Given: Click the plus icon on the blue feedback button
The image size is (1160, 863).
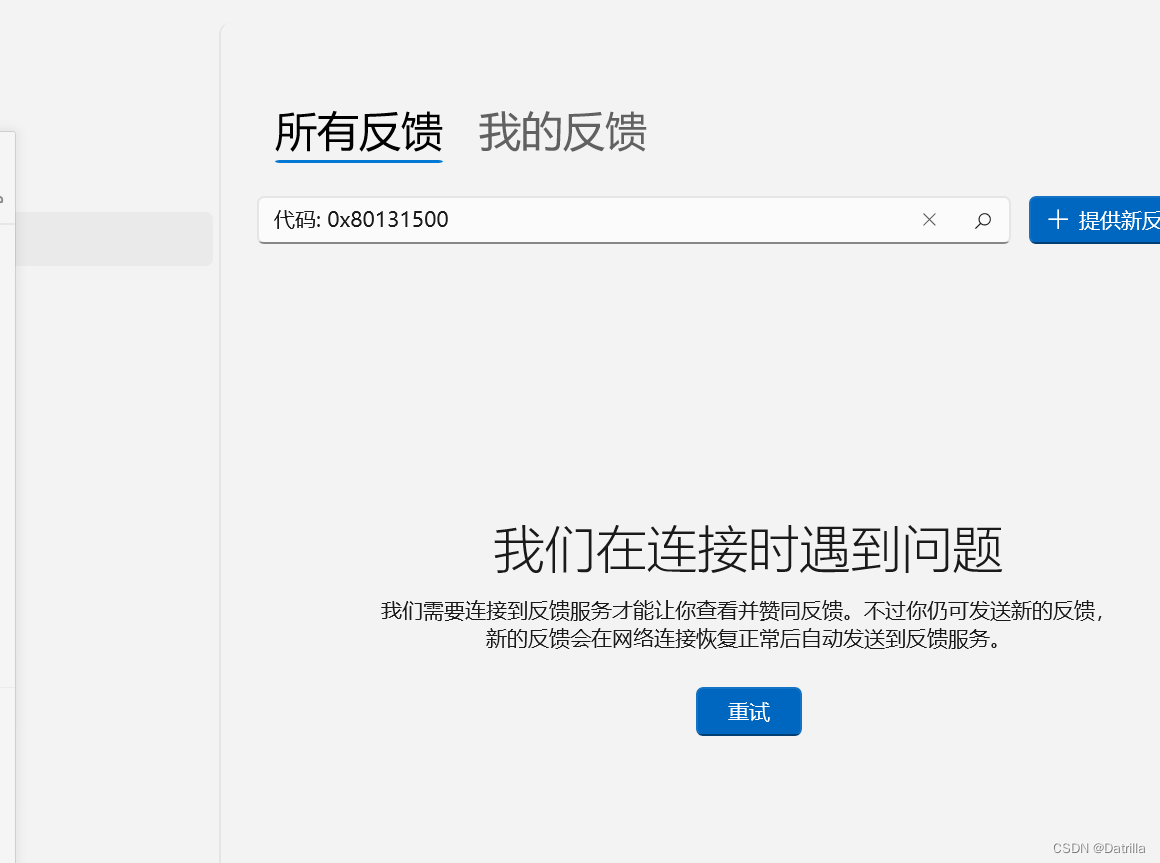Looking at the screenshot, I should pos(1058,220).
